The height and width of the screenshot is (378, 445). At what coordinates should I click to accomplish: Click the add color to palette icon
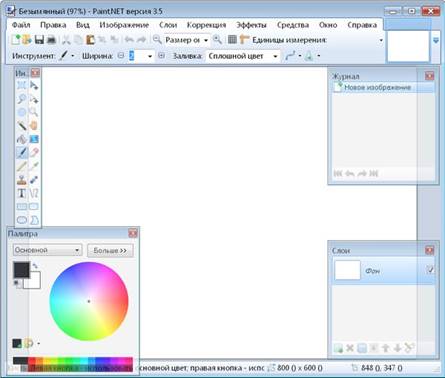point(17,343)
